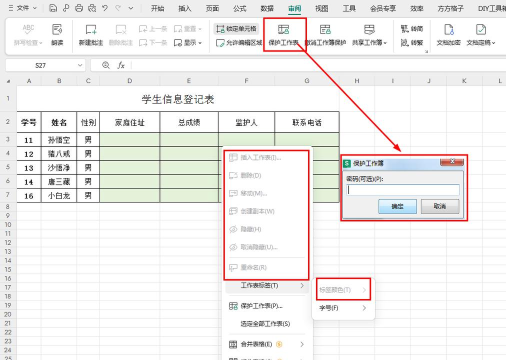The width and height of the screenshot is (506, 360).
Task: Click the cell containing 小白龙
Action: tap(59, 195)
